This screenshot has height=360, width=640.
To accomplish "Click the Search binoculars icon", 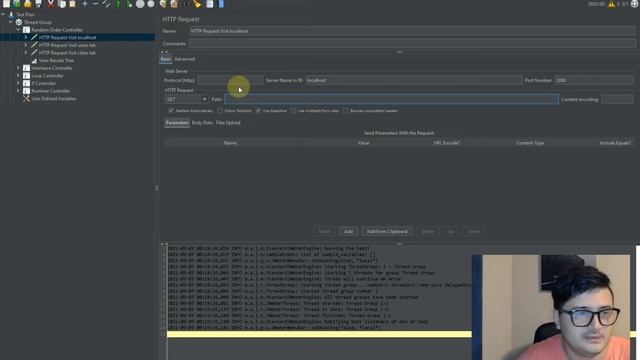I will [x=186, y=4].
